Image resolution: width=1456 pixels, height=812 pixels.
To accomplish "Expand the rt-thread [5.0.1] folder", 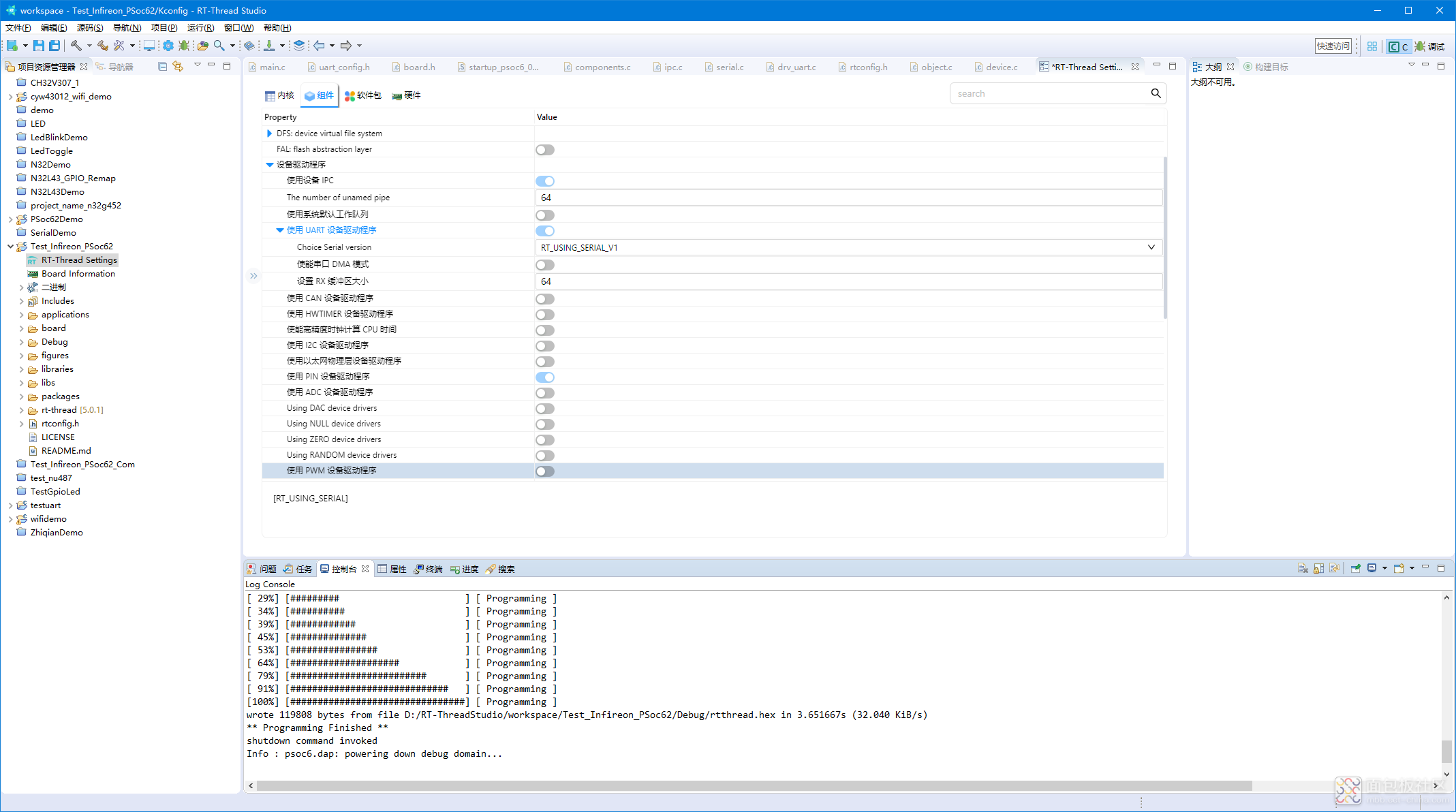I will (21, 410).
